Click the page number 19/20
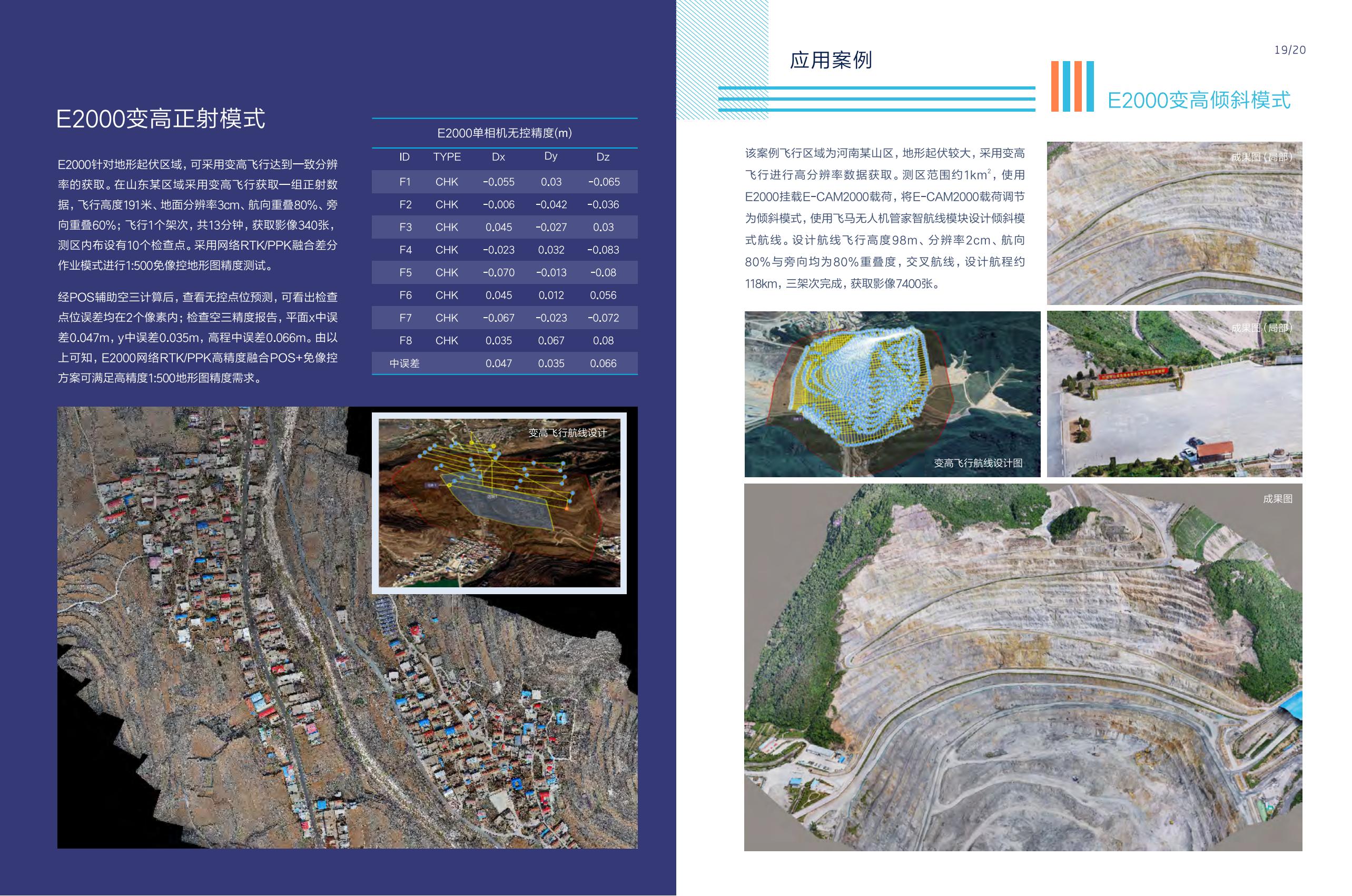This screenshot has height=896, width=1352. (x=1290, y=50)
